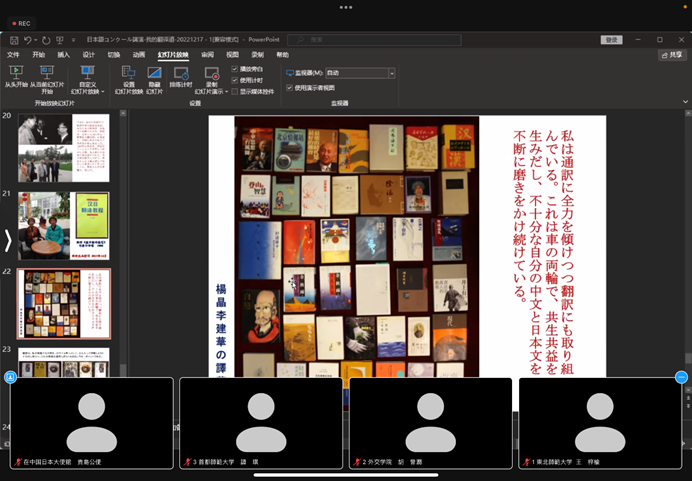Expand the left side panel arrow
The image size is (692, 481).
tap(9, 240)
